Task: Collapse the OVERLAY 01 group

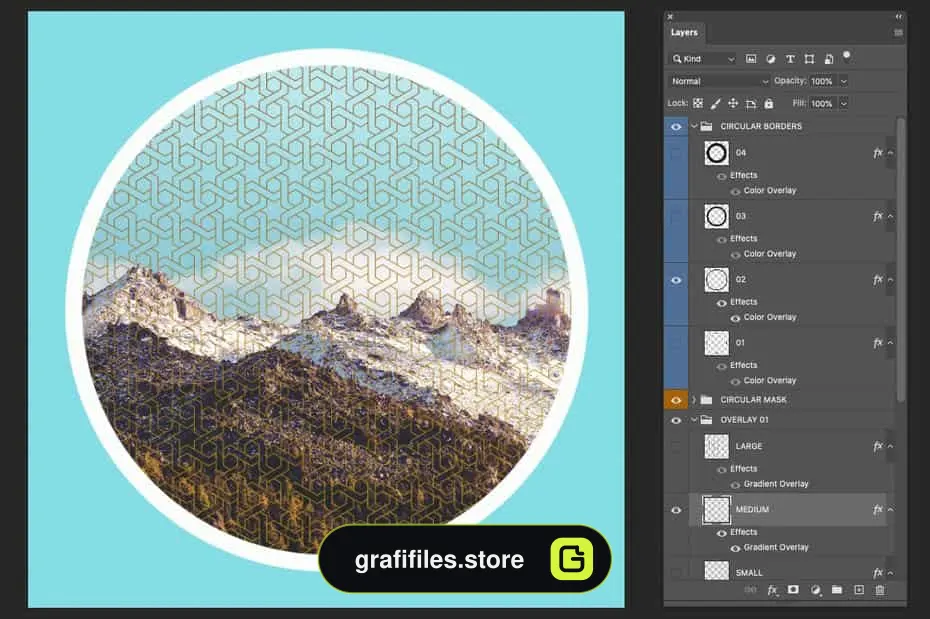Action: coord(693,420)
